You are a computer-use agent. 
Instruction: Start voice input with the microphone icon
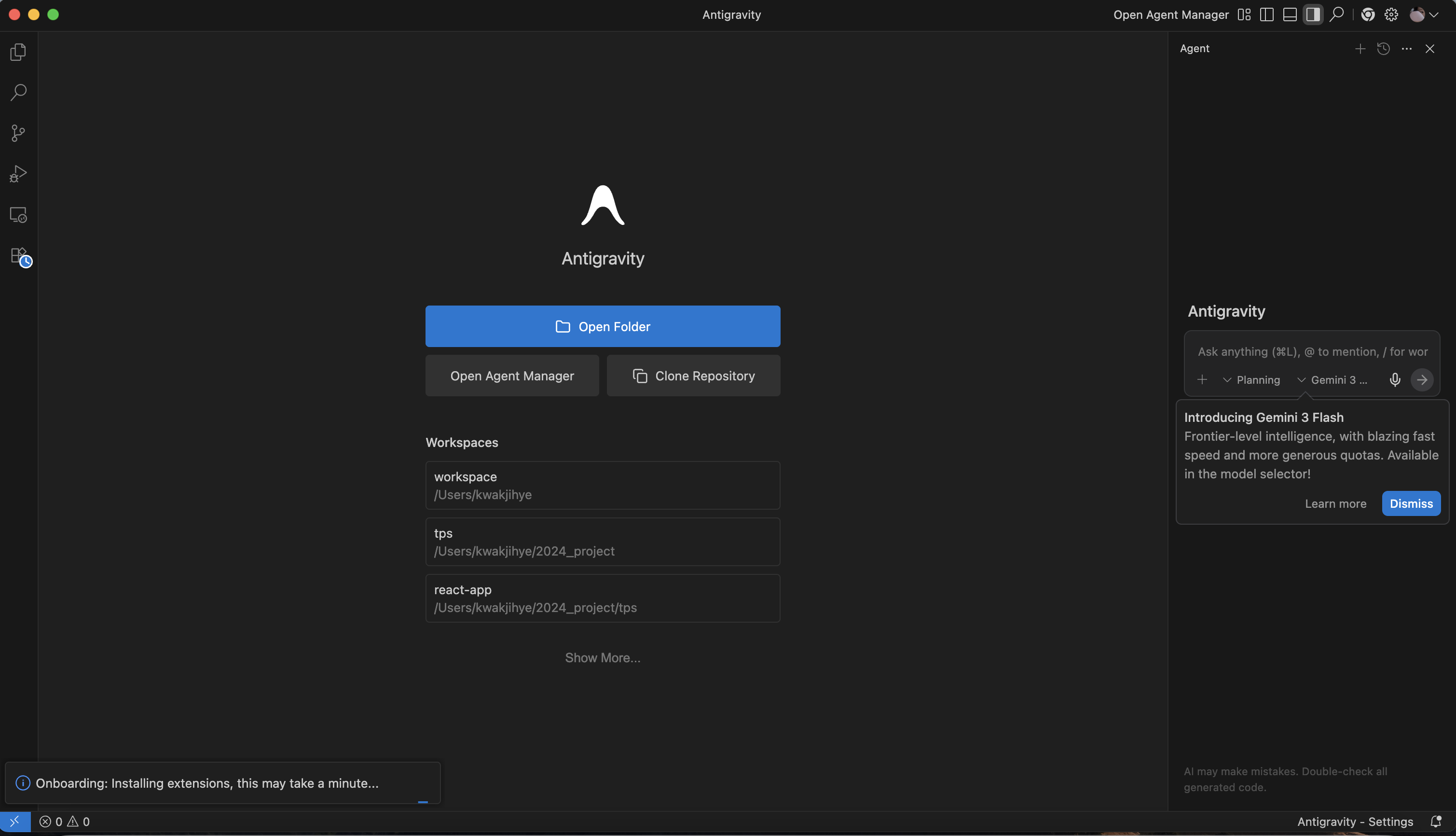pyautogui.click(x=1395, y=379)
